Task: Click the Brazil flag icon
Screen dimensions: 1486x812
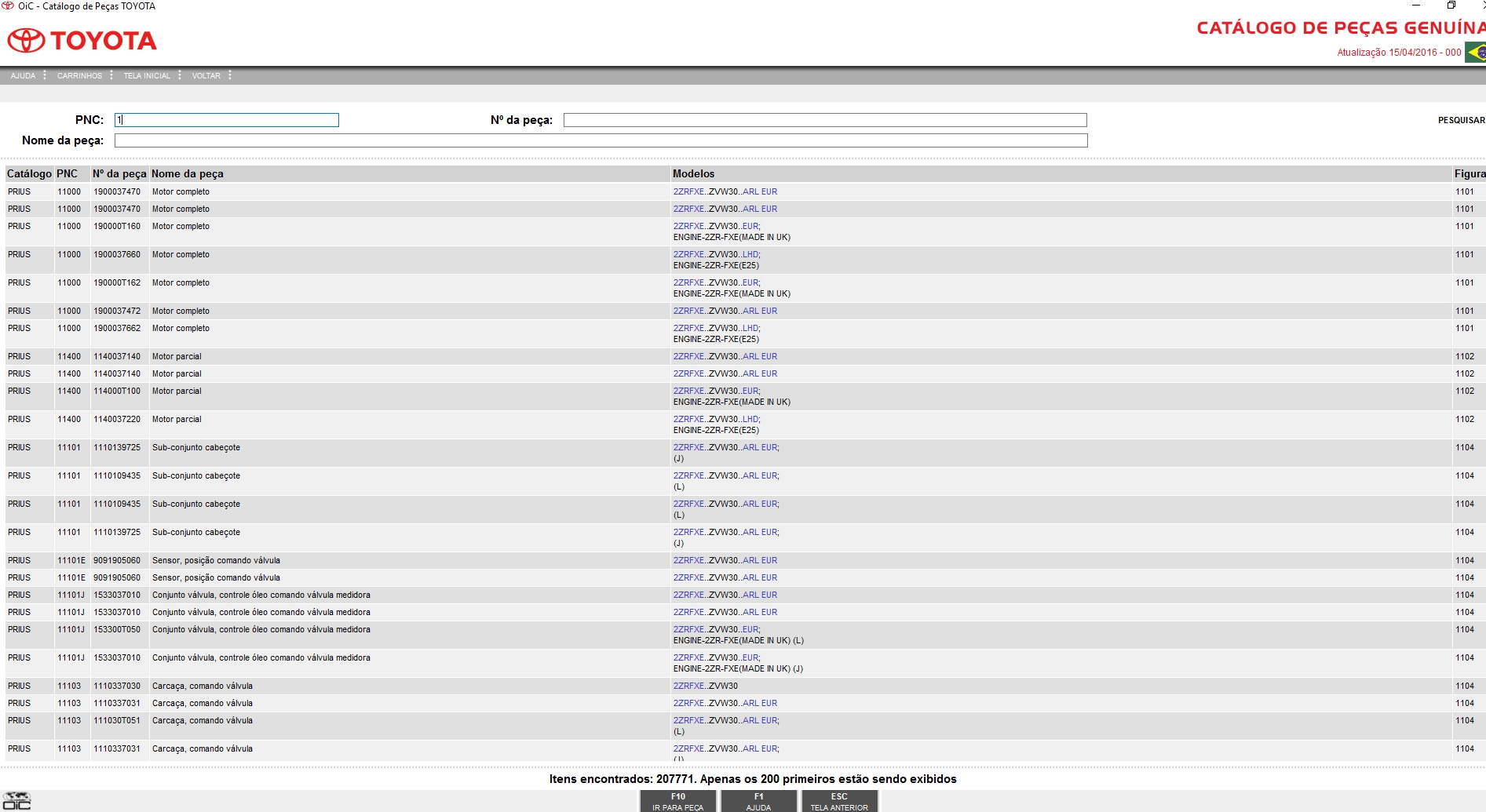Action: (x=1475, y=53)
